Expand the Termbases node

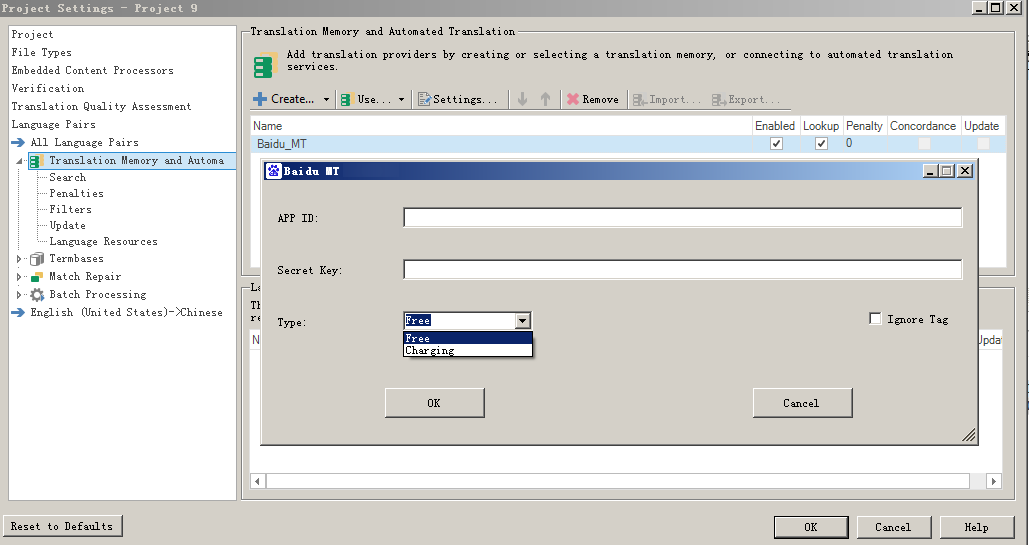(19, 259)
